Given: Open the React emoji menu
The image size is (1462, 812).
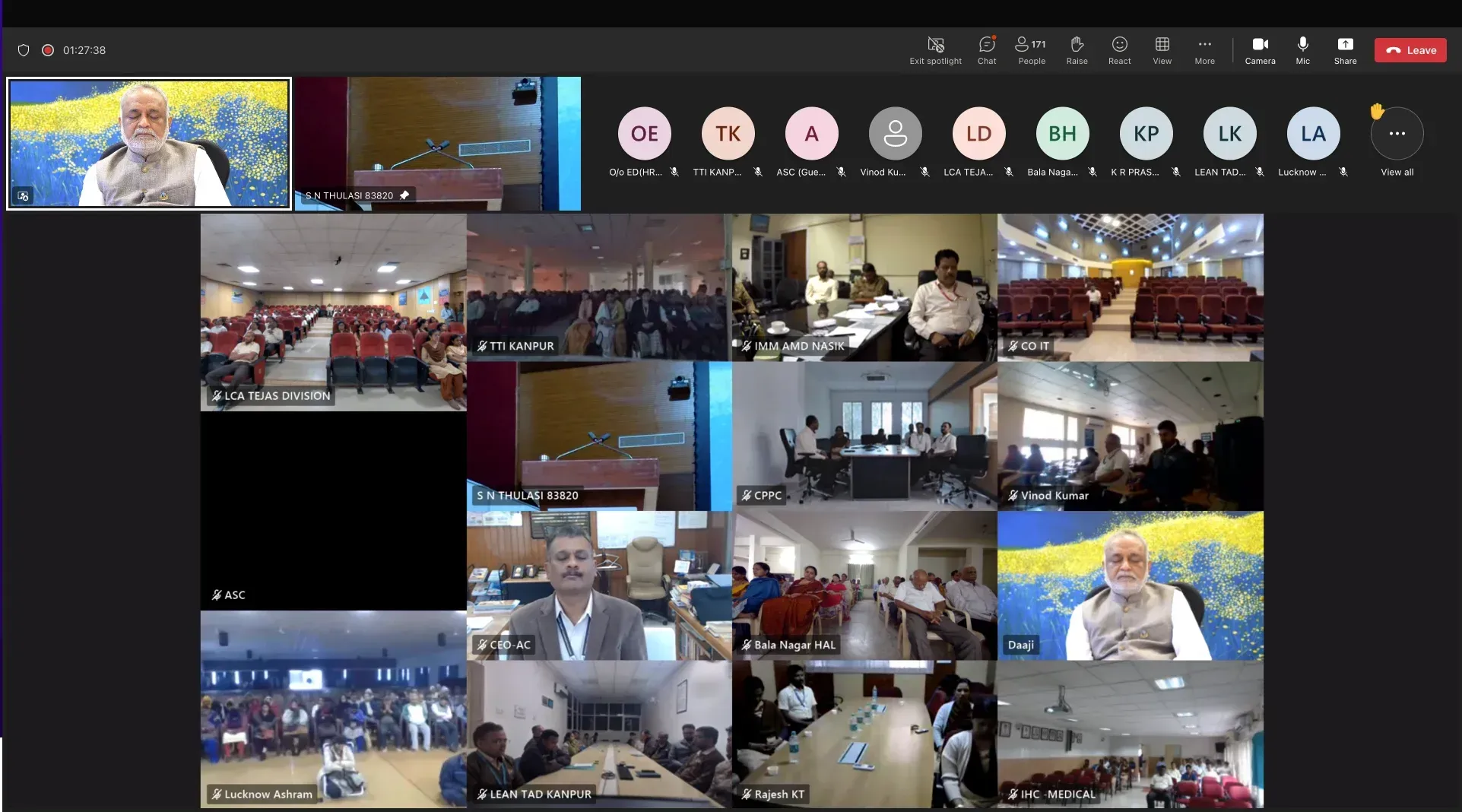Looking at the screenshot, I should point(1119,51).
